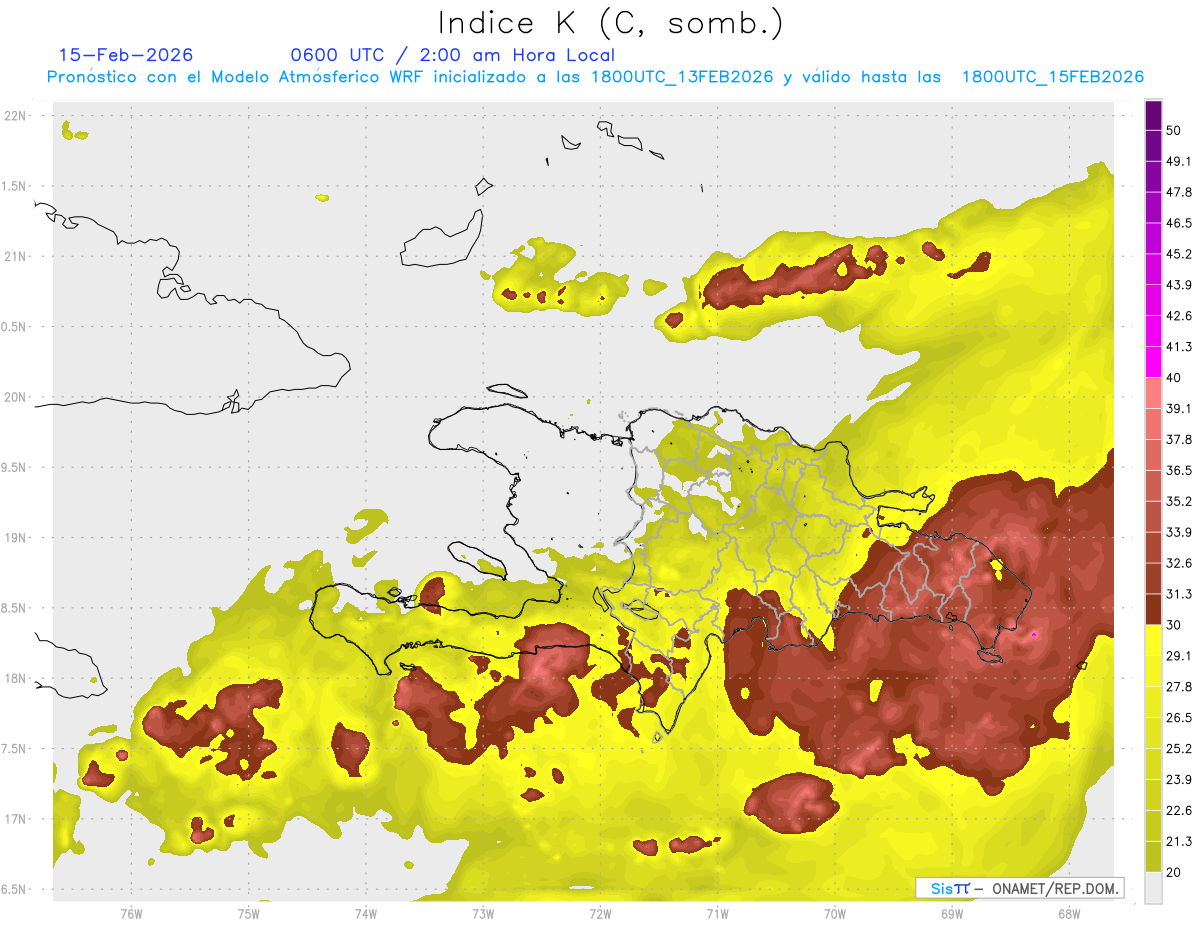This screenshot has width=1200, height=927.
Task: Click the dark purple legend band beside 50
Action: (1153, 115)
